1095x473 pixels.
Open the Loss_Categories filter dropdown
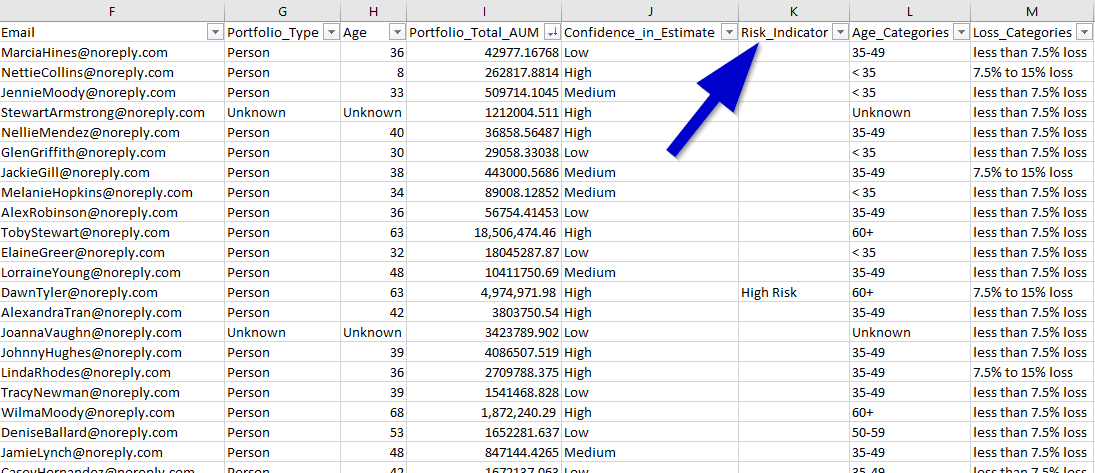[1085, 33]
